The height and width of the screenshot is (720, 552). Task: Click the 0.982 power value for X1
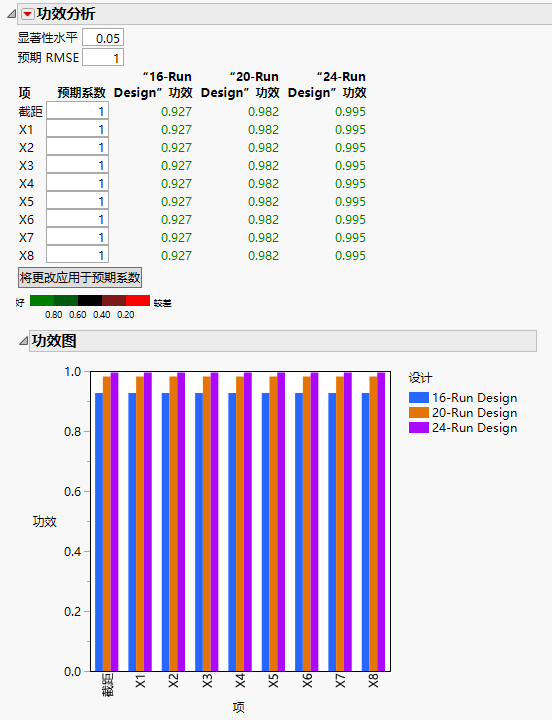click(x=263, y=129)
